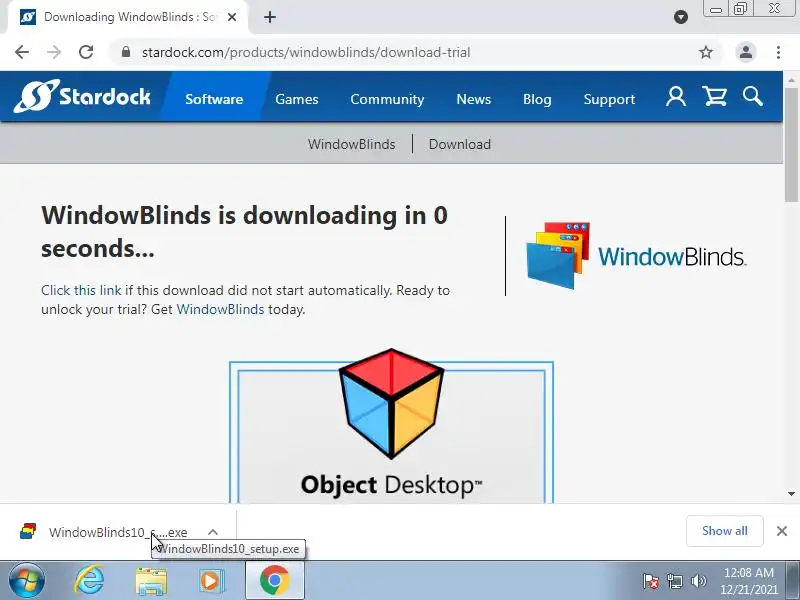Click the WindowBlinds product logo

pyautogui.click(x=636, y=255)
